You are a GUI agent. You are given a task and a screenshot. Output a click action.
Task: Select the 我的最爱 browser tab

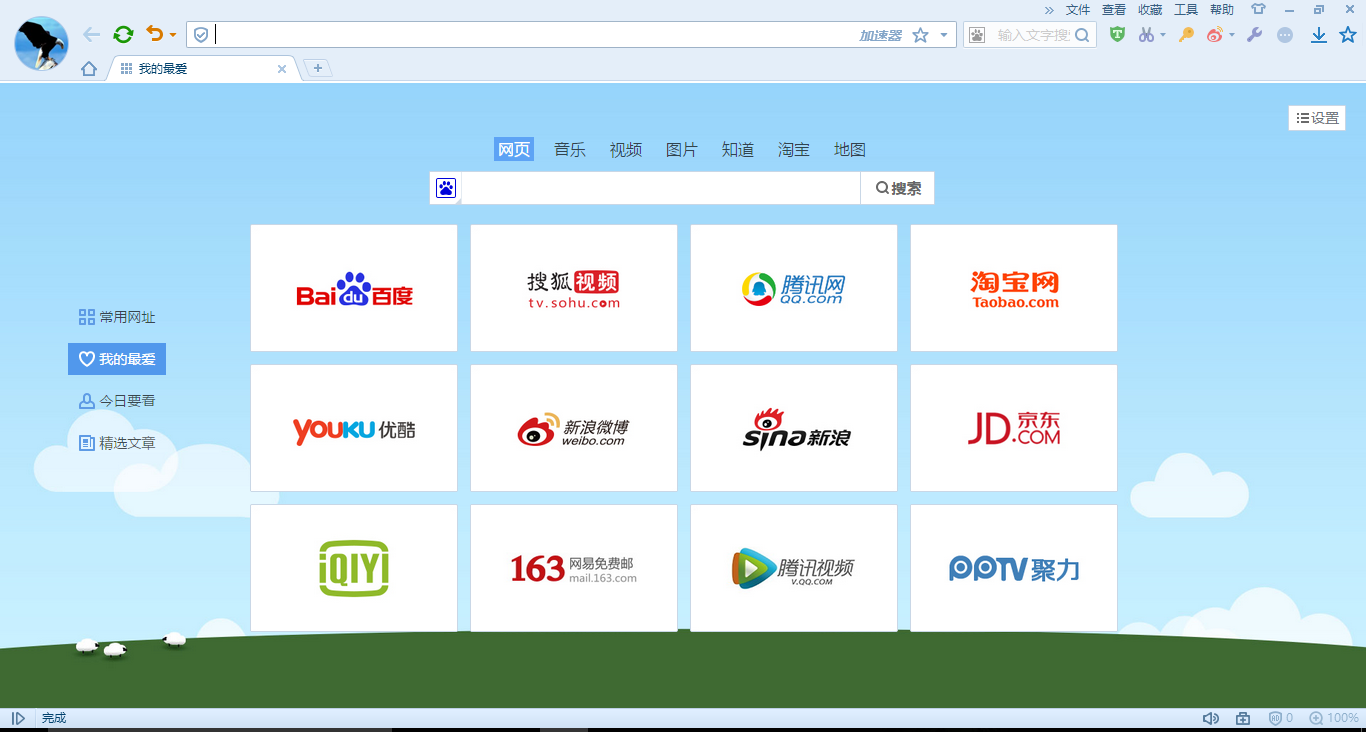click(x=203, y=69)
